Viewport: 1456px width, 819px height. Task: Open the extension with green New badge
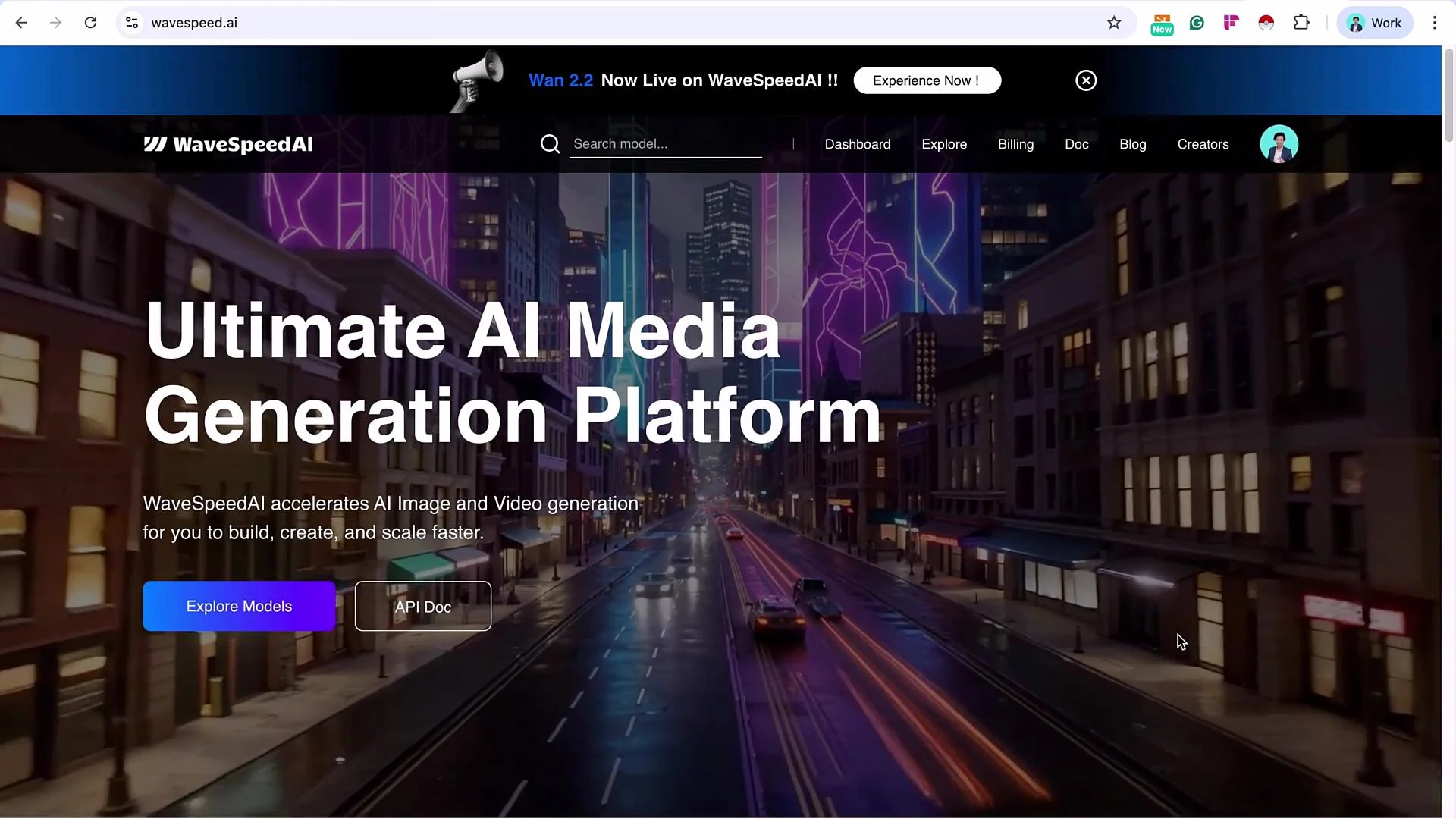click(1162, 24)
